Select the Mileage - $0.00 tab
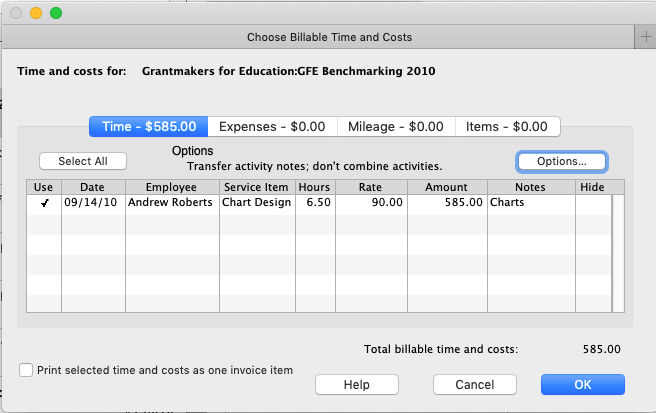656x413 pixels. click(395, 127)
